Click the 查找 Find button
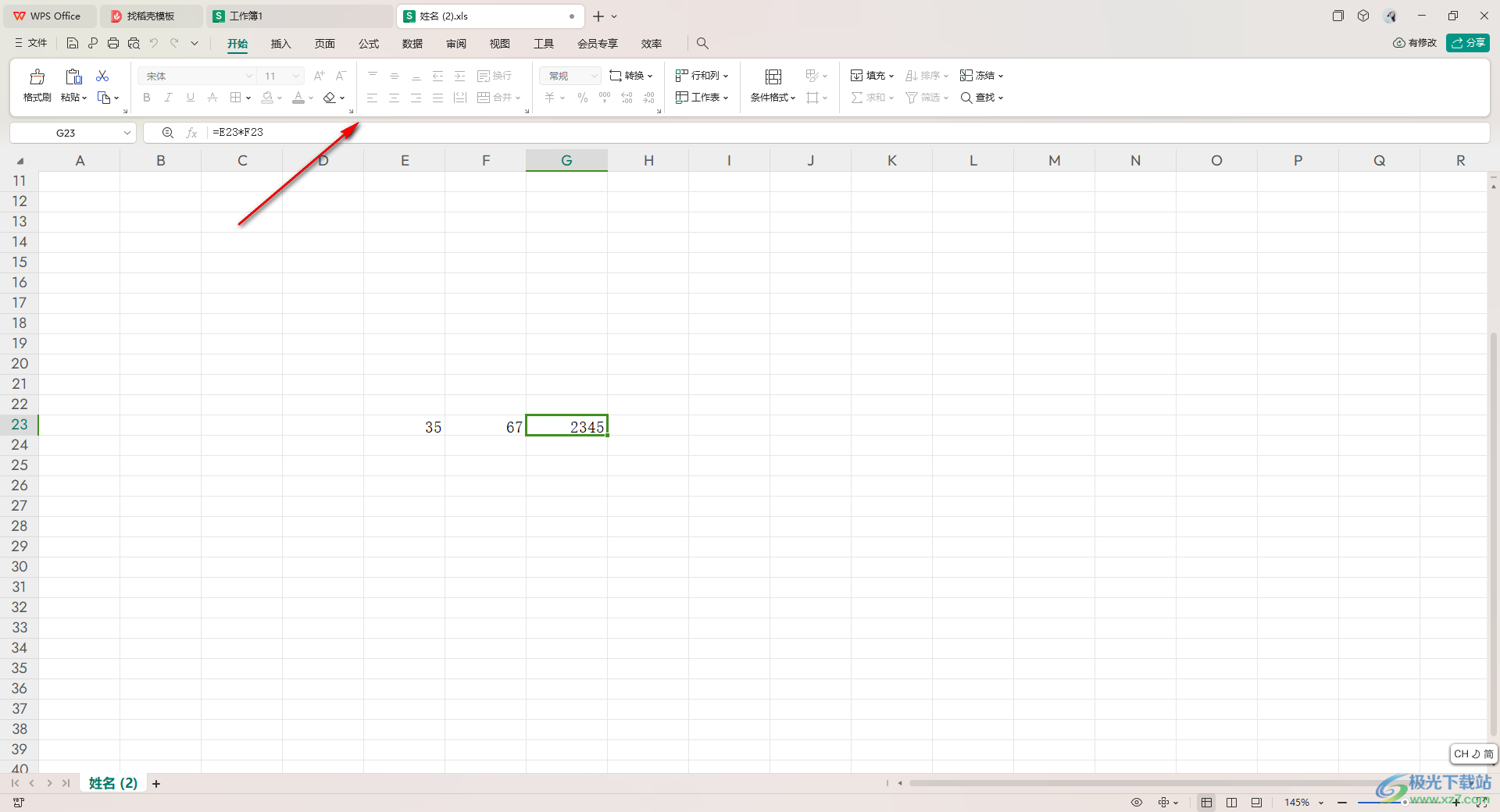This screenshot has width=1500, height=812. point(981,98)
